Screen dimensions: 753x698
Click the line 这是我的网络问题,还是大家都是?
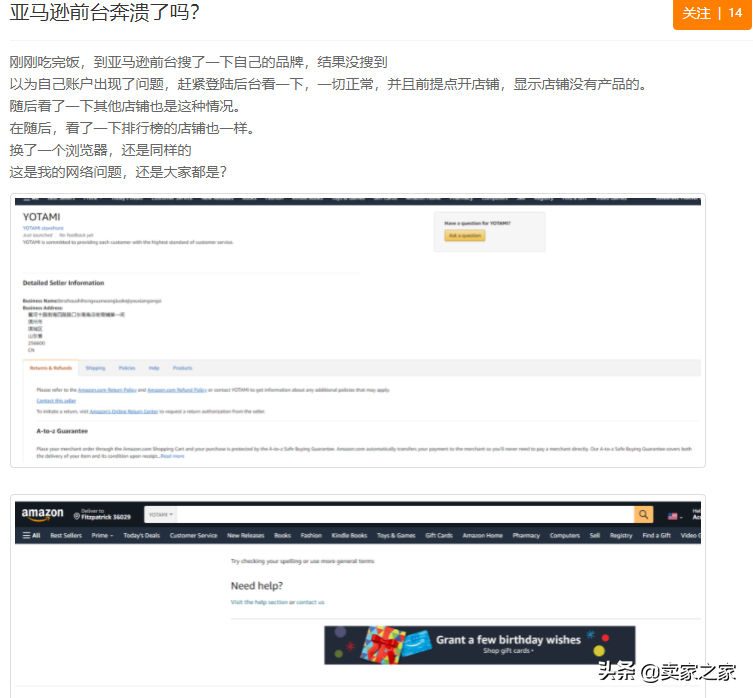[x=118, y=172]
